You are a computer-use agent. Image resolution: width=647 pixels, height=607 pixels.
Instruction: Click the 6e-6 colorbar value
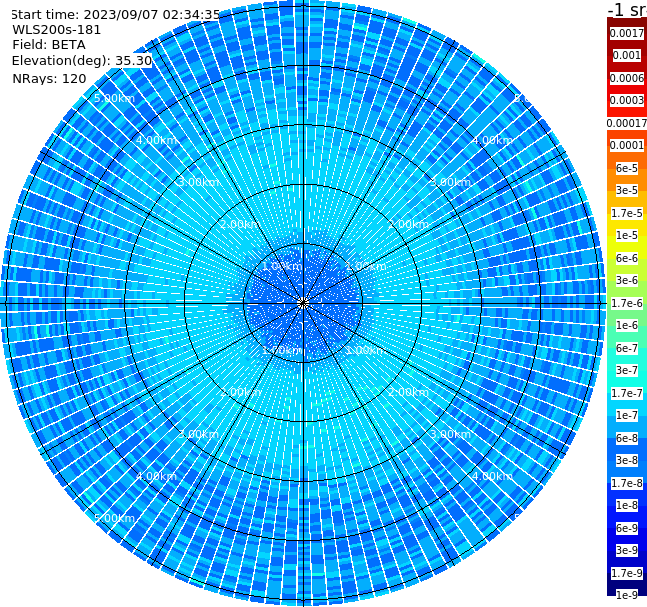coord(627,258)
